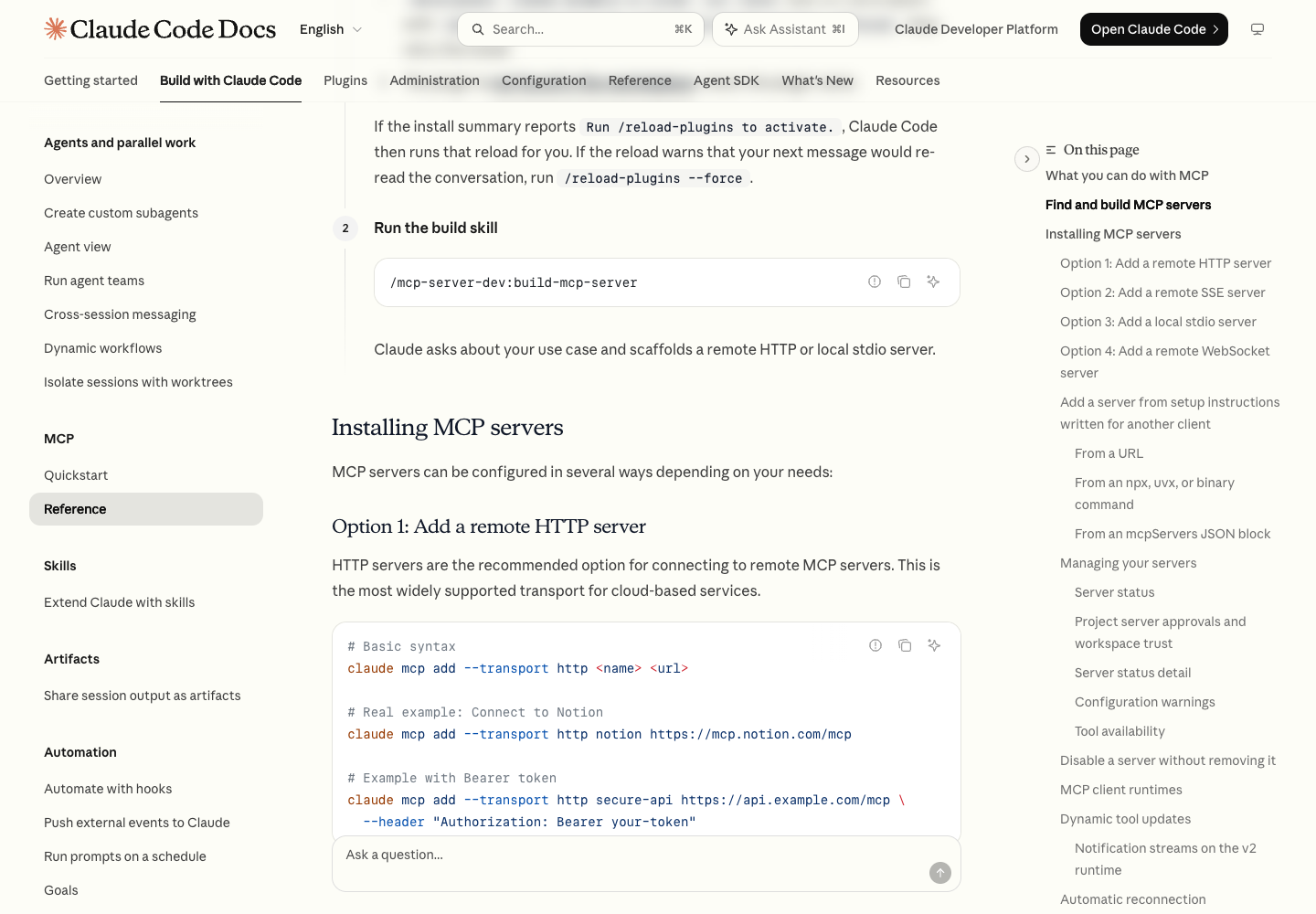This screenshot has height=914, width=1316.
Task: Collapse the On this page panel with the chevron
Action: 1027,159
